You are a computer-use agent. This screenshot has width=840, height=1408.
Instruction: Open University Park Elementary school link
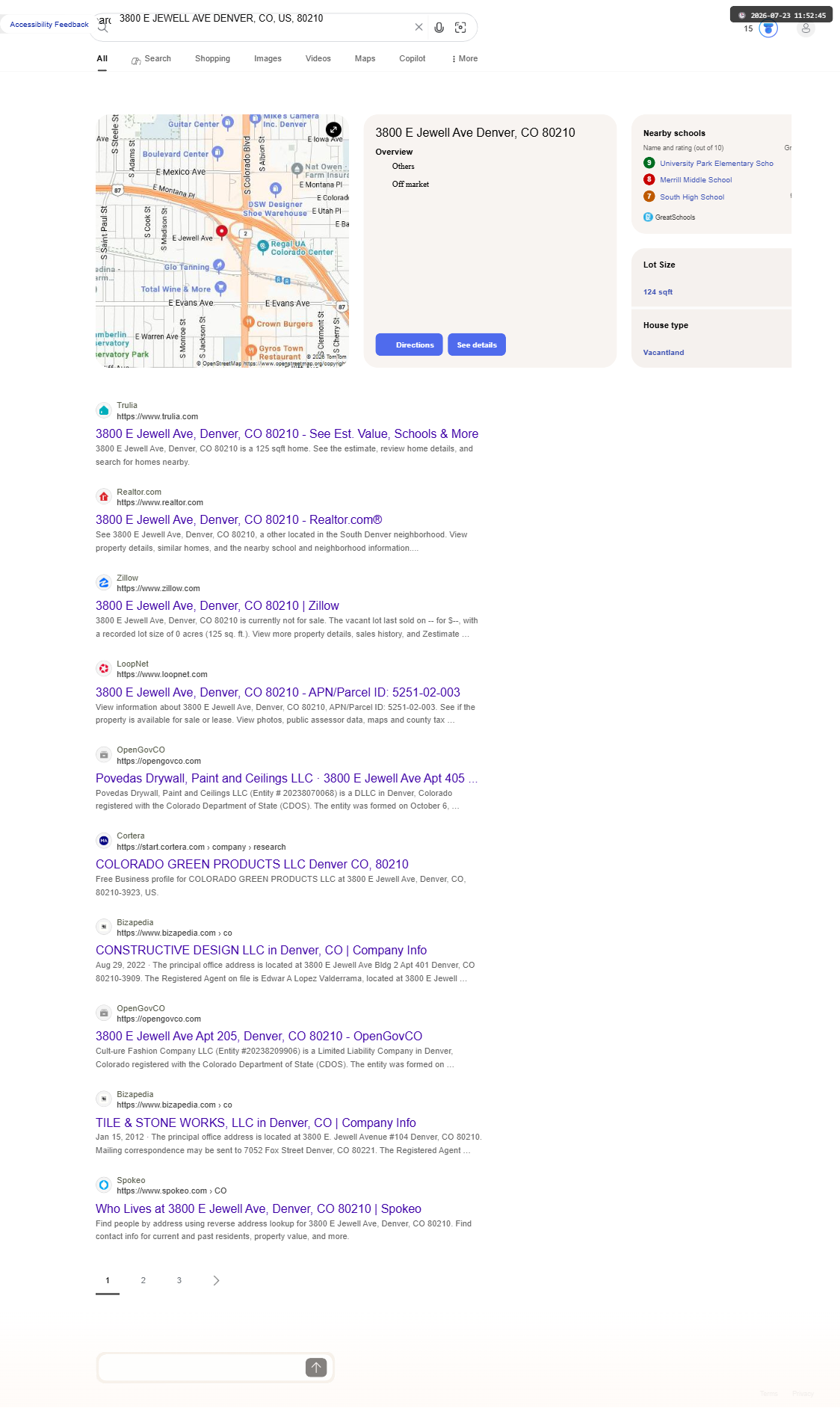[717, 164]
